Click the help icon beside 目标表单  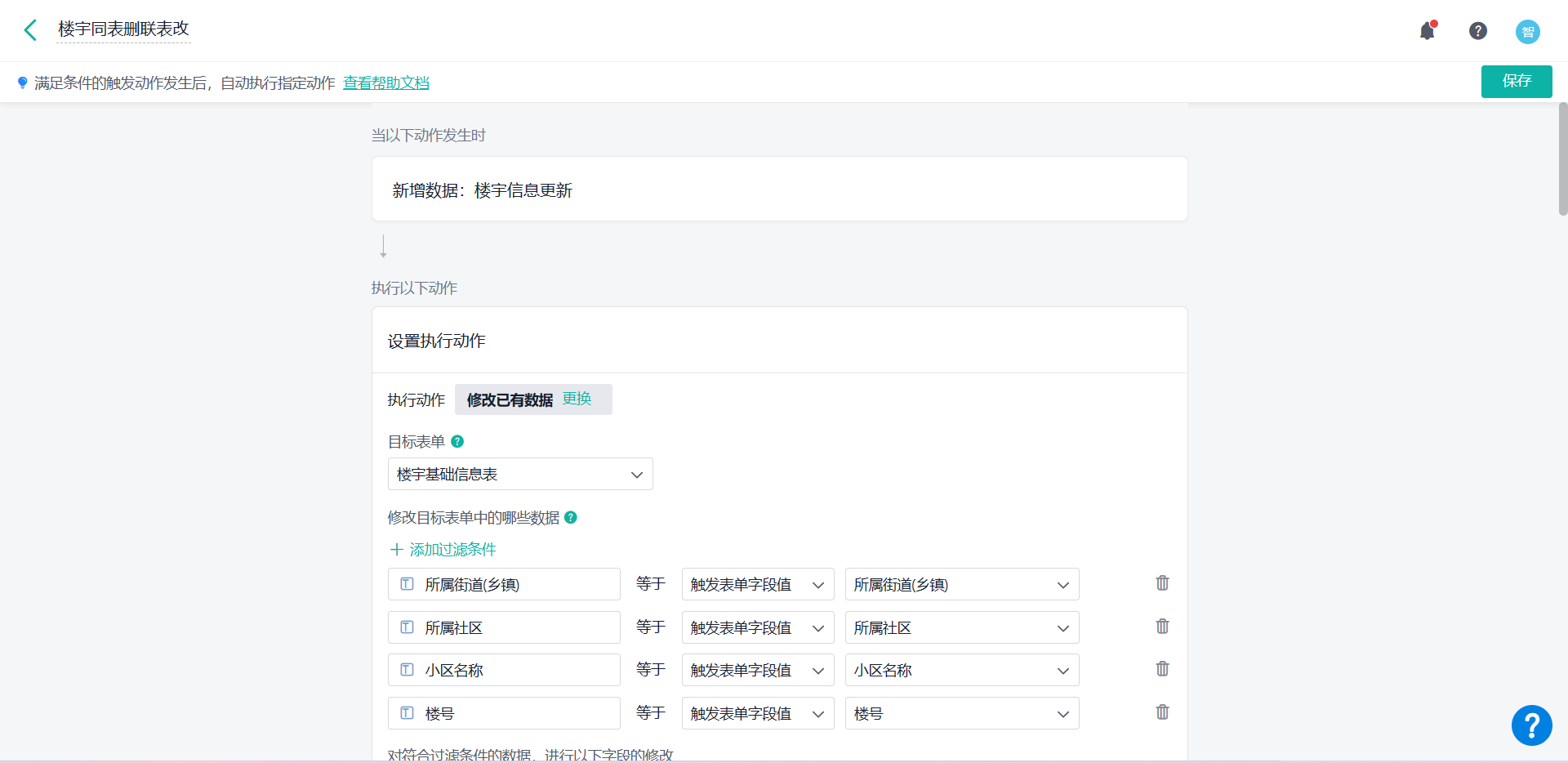pos(457,442)
